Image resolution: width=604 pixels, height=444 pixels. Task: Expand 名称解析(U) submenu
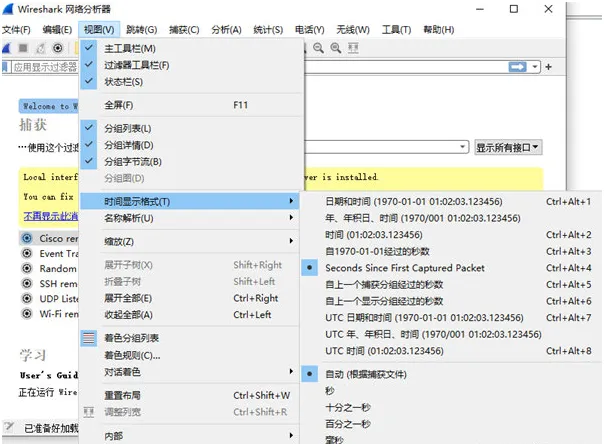pos(190,218)
